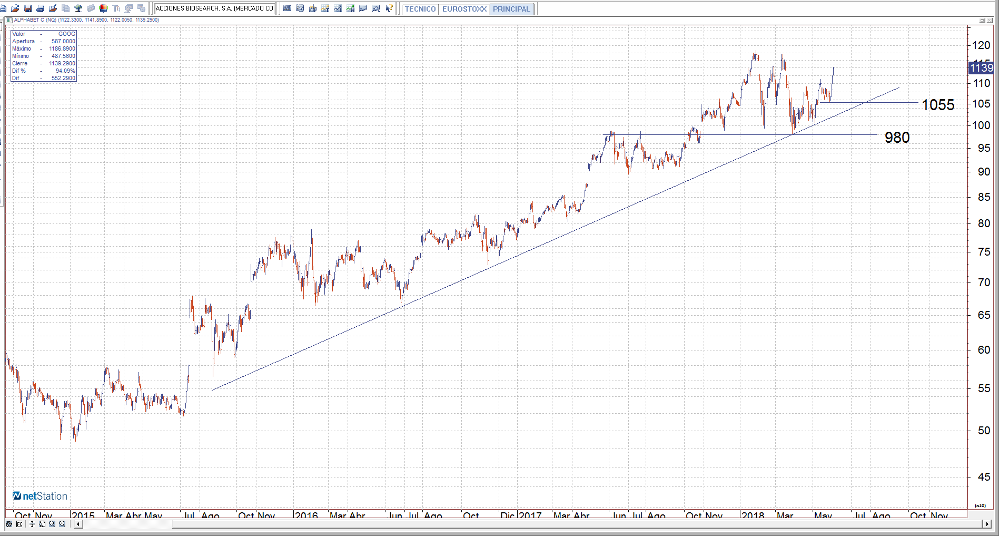
Task: Click the help pointer with question mark
Action: tap(388, 8)
